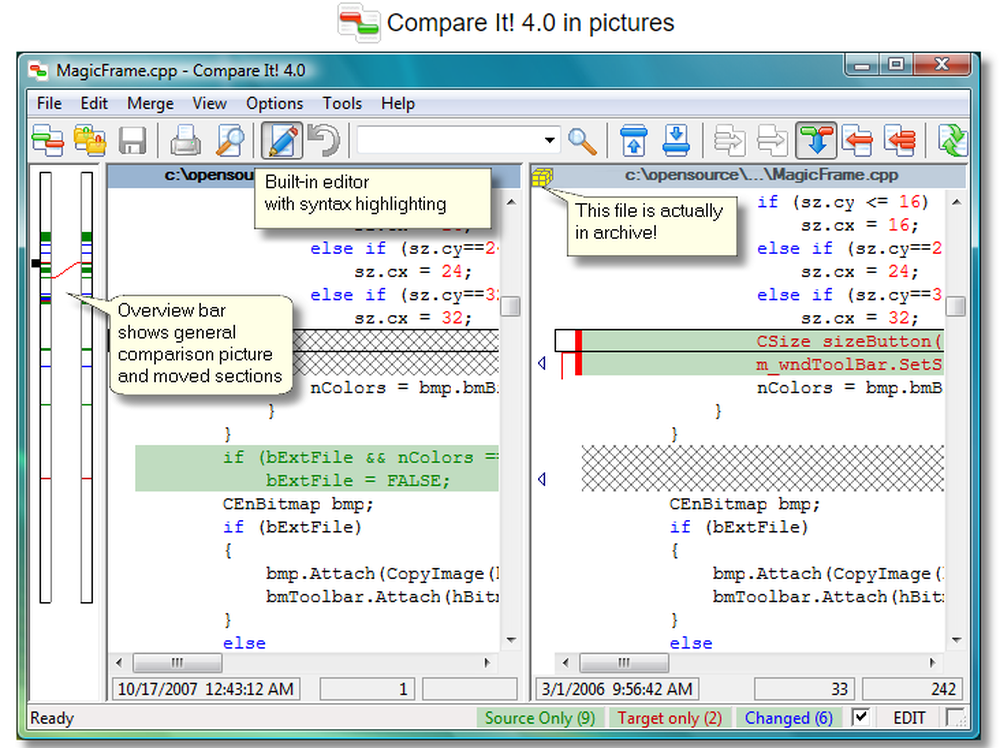This screenshot has height=748, width=1000.
Task: Open the Options menu
Action: (274, 103)
